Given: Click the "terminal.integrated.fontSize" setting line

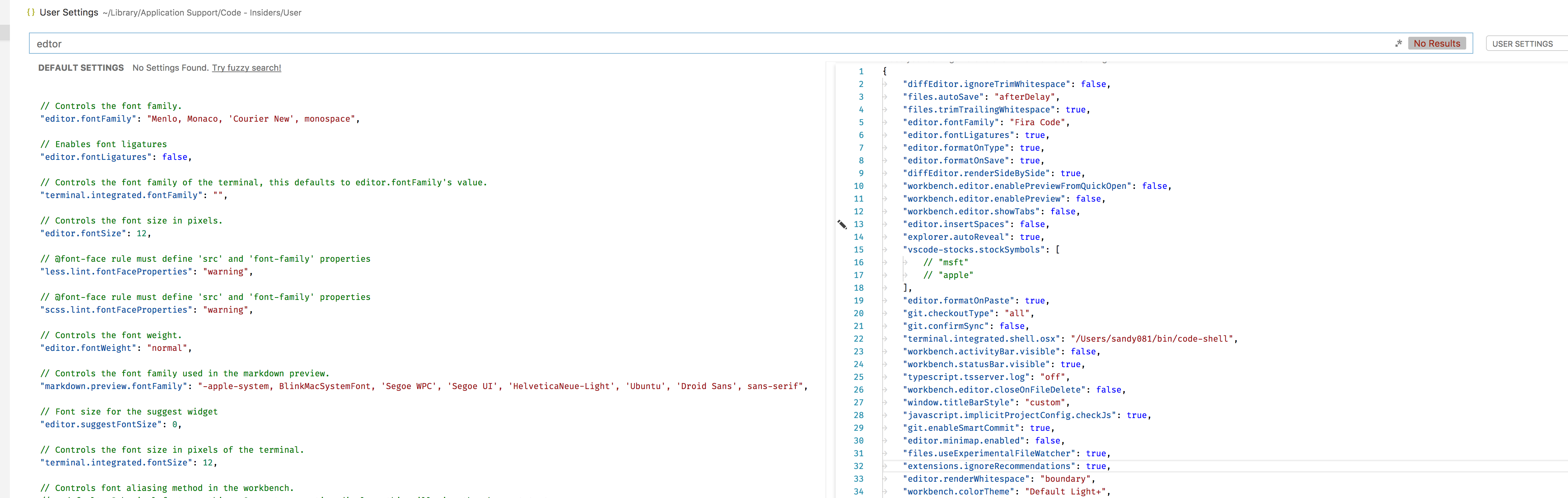Looking at the screenshot, I should click(x=128, y=463).
